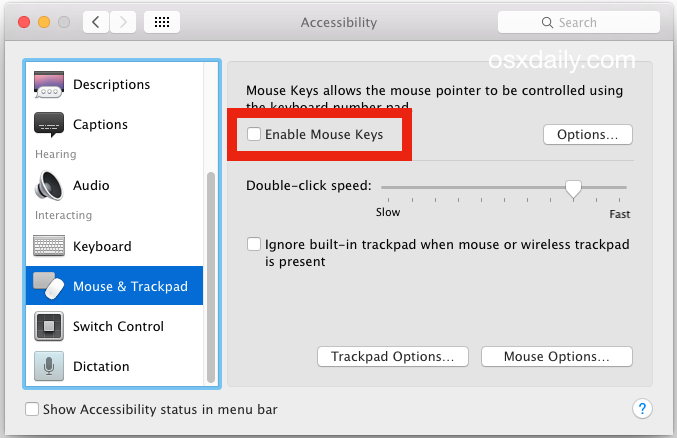Choose the Audio speaker icon
The image size is (677, 438).
coord(49,185)
